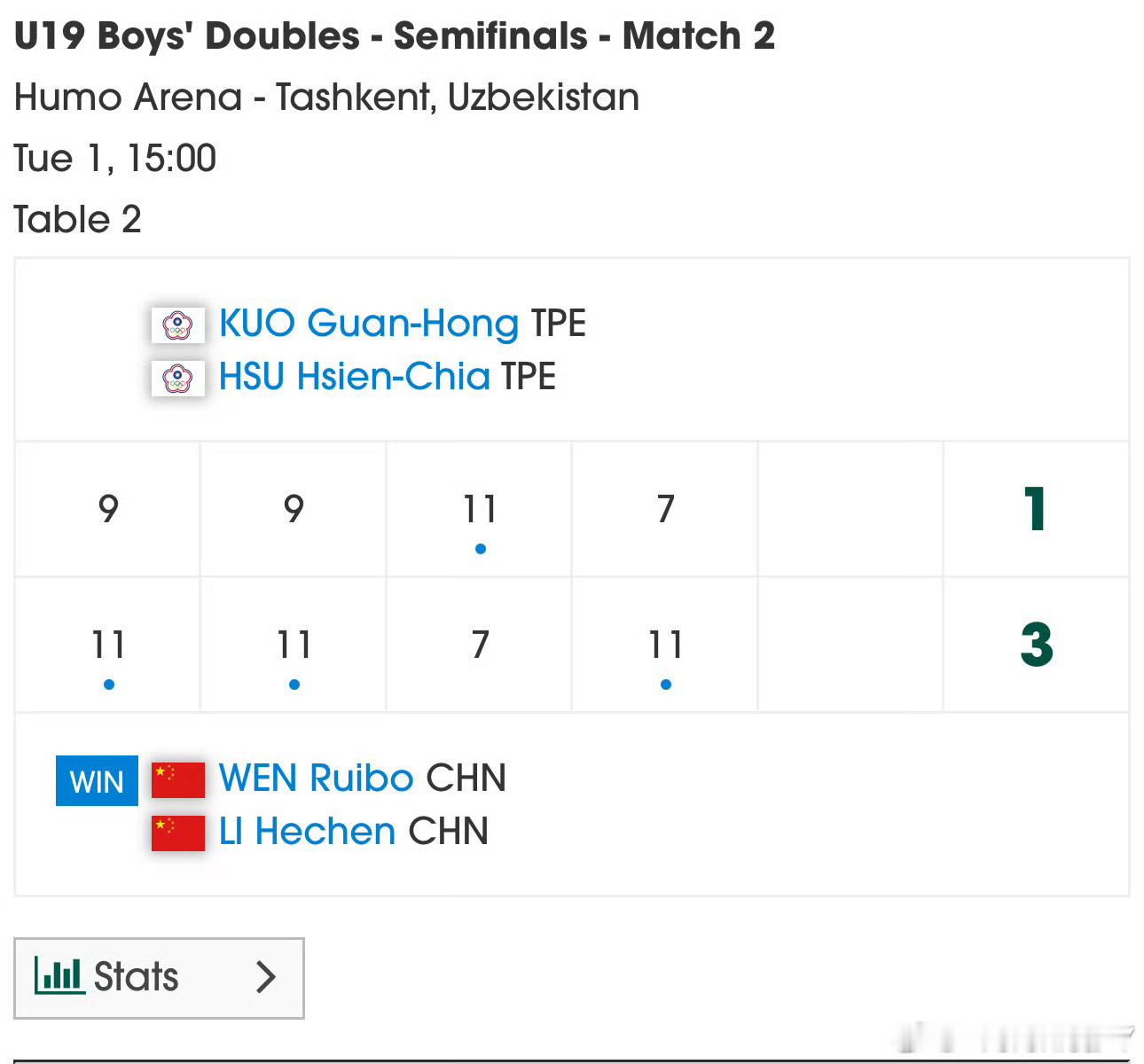
Task: Click the China flag beside WEN Ruibo
Action: (178, 780)
